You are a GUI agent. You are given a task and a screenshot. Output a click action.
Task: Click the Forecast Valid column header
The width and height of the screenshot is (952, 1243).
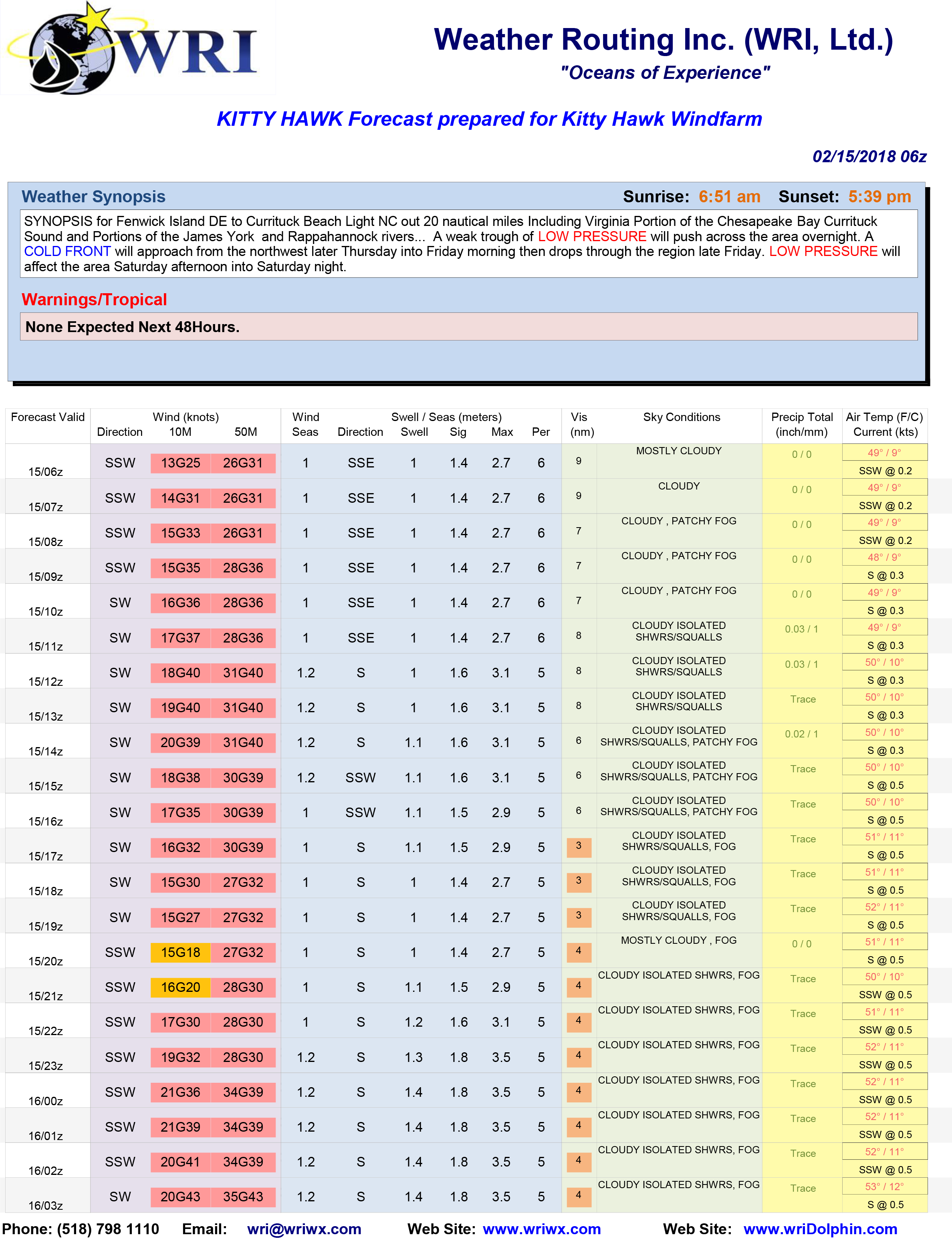[48, 417]
